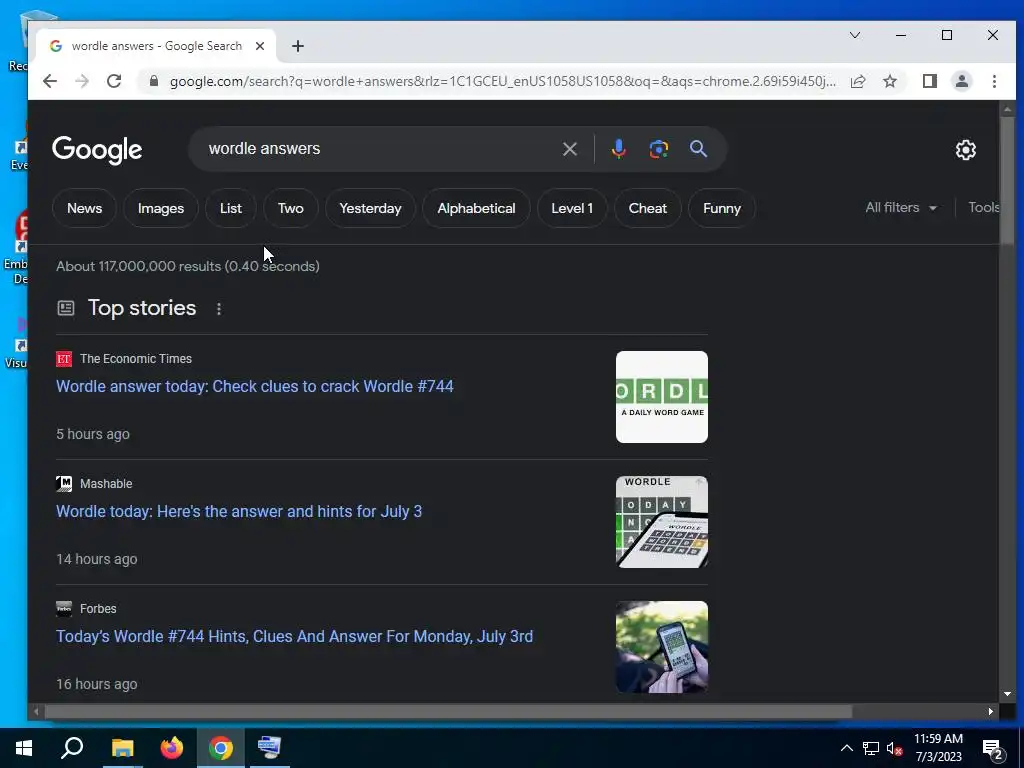Viewport: 1024px width, 768px height.
Task: View site security lock info
Action: coord(153,81)
